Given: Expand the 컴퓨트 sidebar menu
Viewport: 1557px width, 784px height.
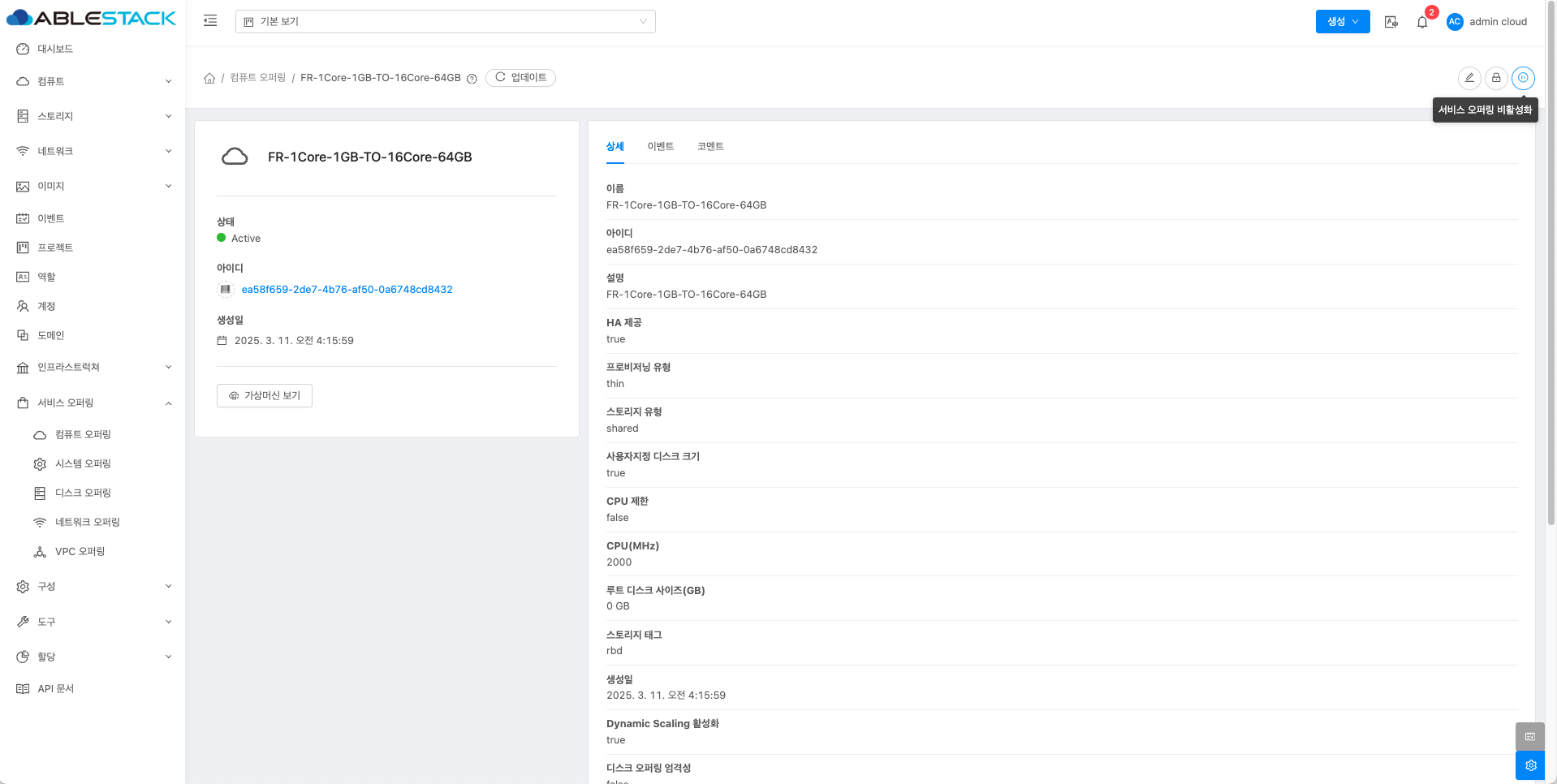Looking at the screenshot, I should pyautogui.click(x=93, y=81).
